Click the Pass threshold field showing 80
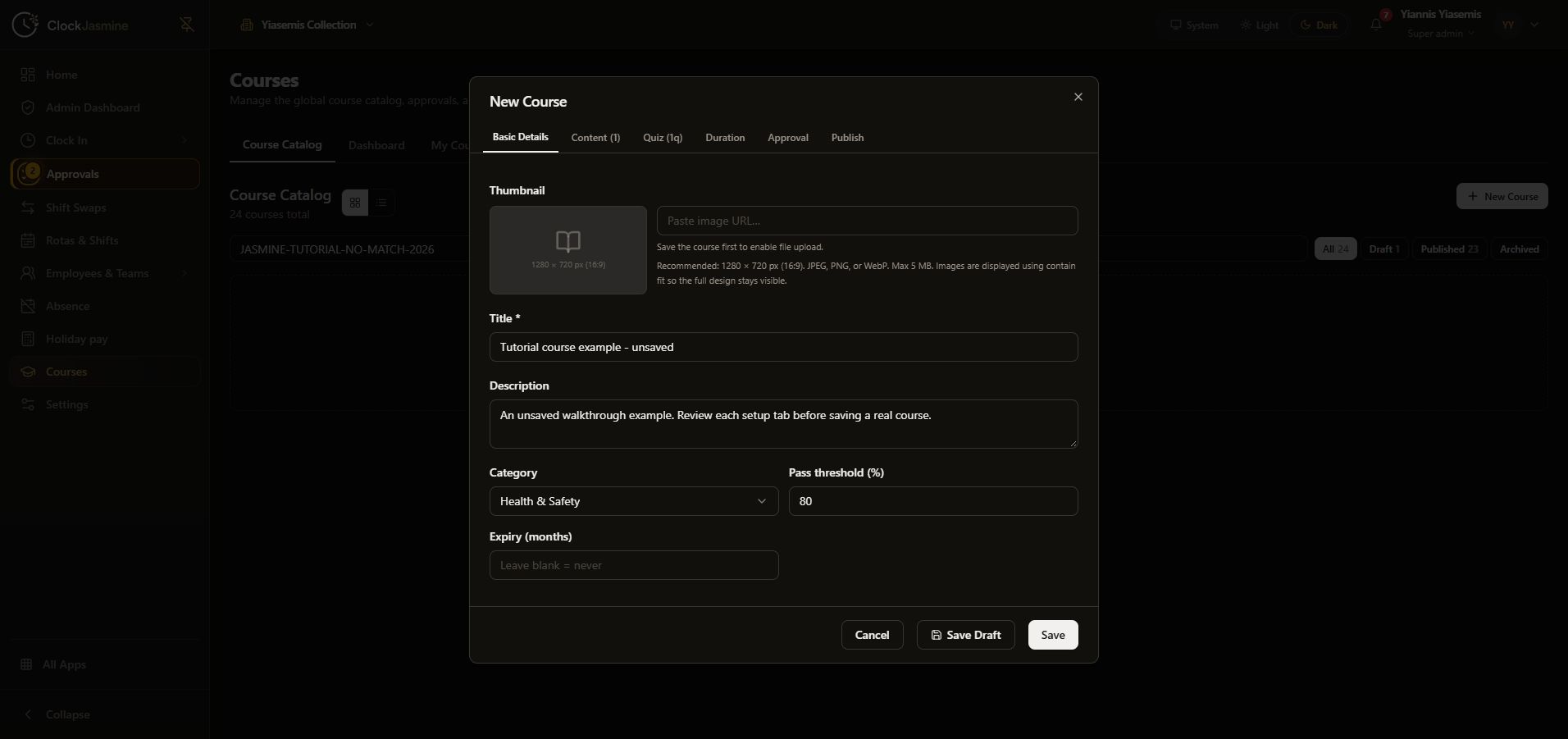The width and height of the screenshot is (1568, 739). coord(933,501)
